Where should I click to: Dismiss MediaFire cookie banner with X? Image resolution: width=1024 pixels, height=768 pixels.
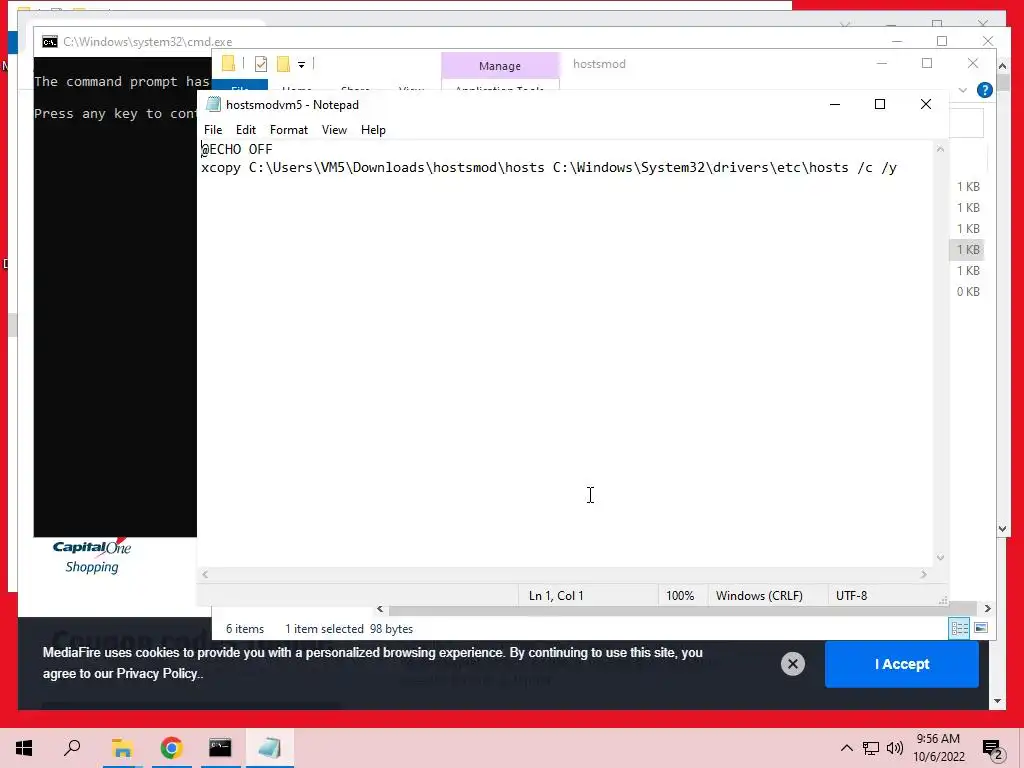(792, 664)
